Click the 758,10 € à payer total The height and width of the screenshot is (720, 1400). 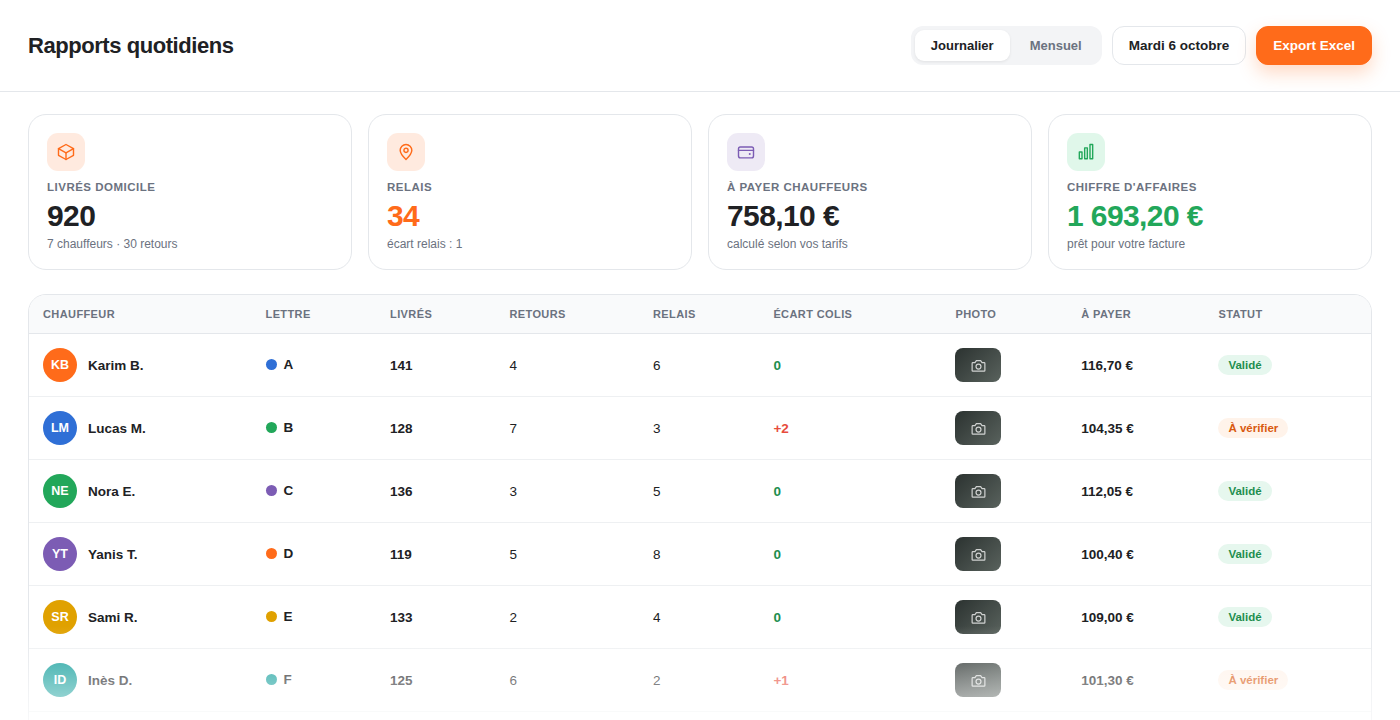click(783, 216)
